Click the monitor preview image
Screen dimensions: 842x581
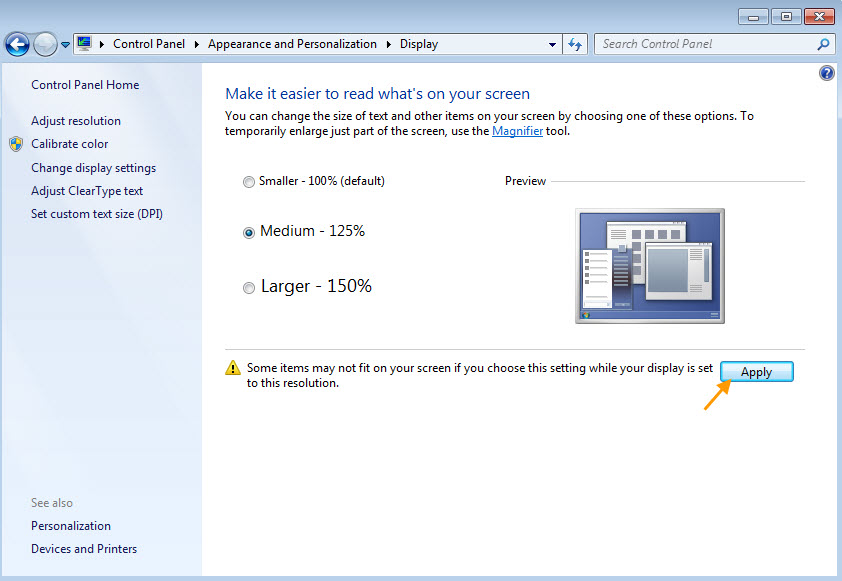(649, 265)
